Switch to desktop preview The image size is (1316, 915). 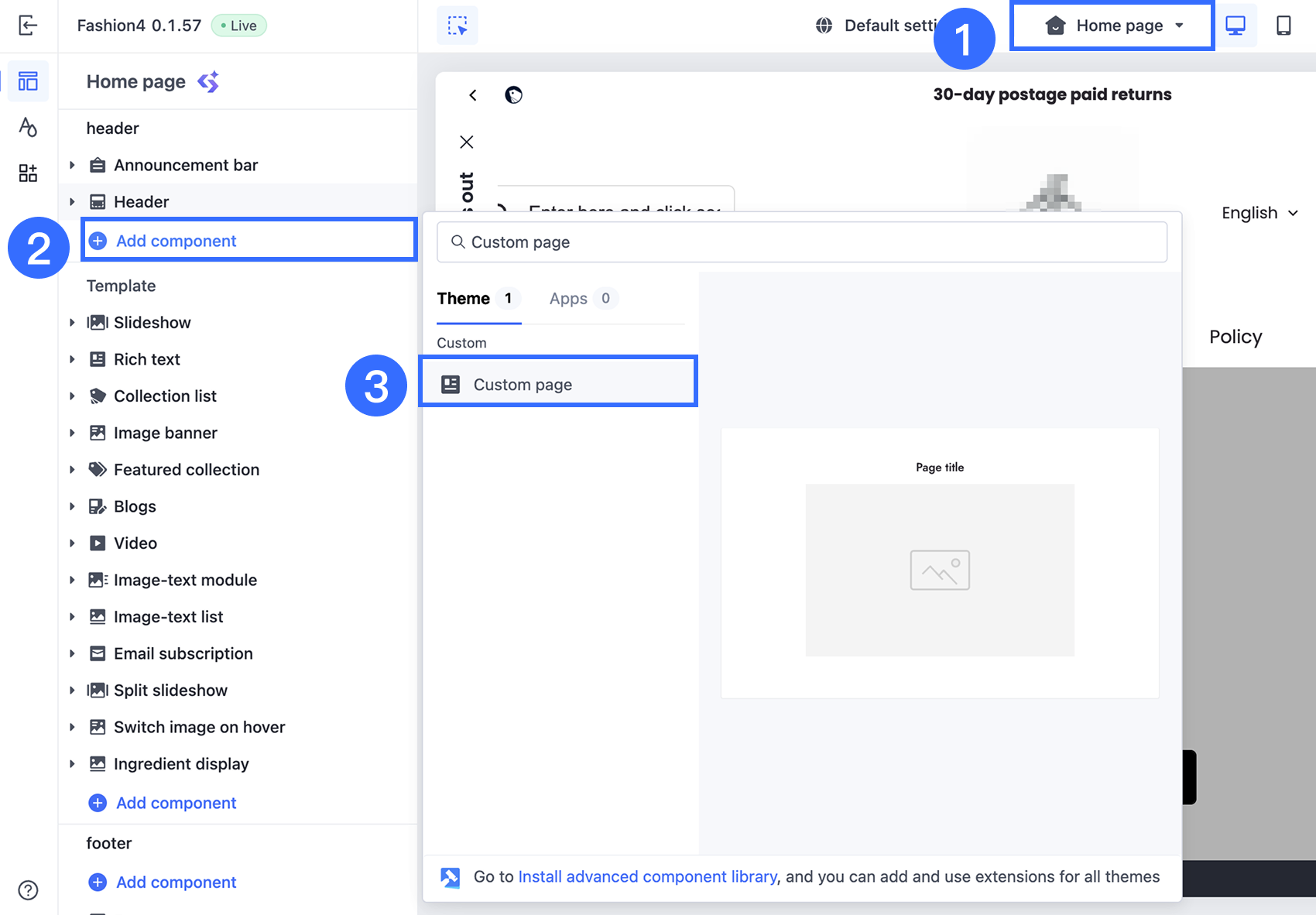(x=1235, y=26)
